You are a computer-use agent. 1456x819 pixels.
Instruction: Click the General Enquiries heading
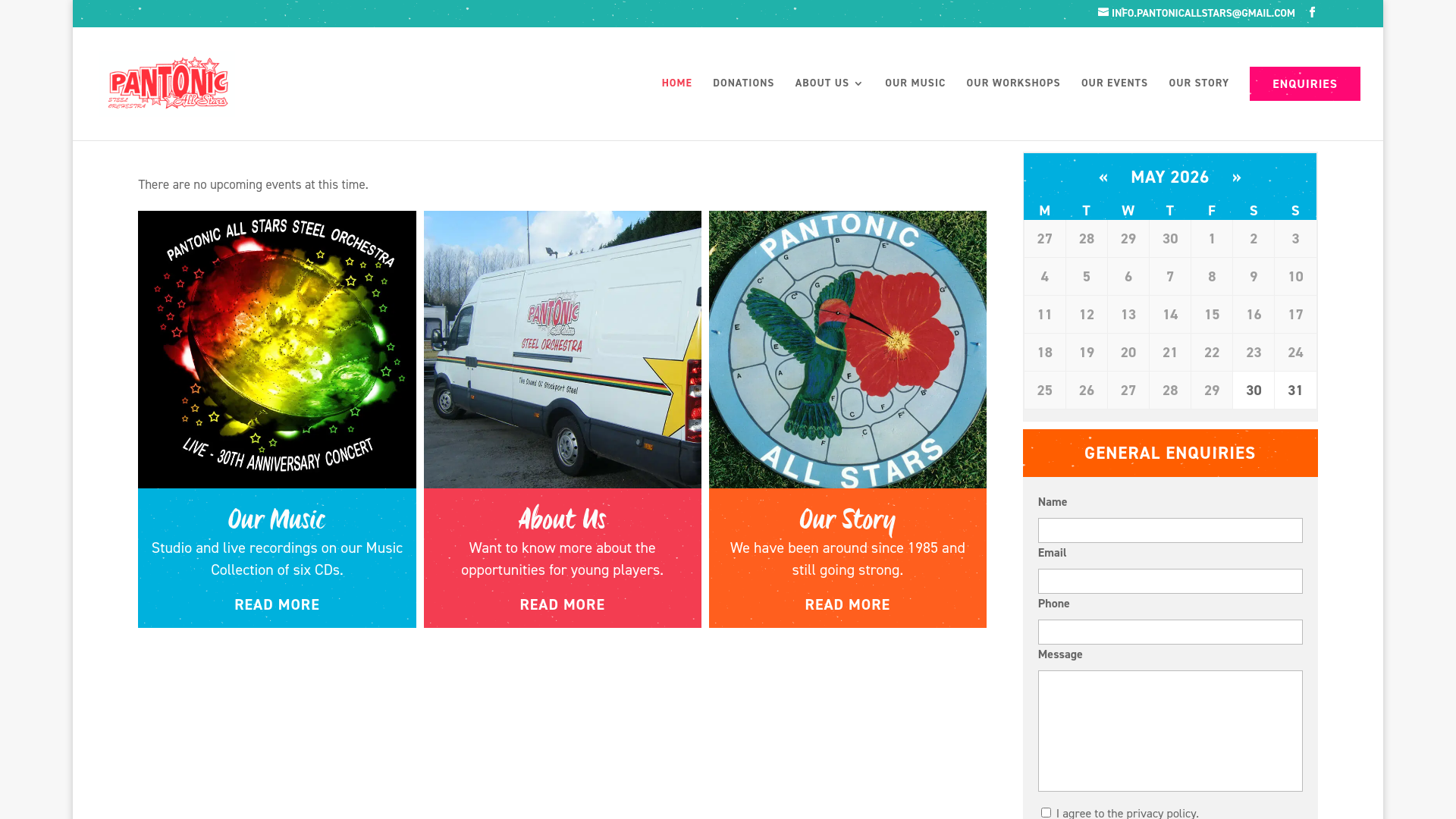point(1169,453)
